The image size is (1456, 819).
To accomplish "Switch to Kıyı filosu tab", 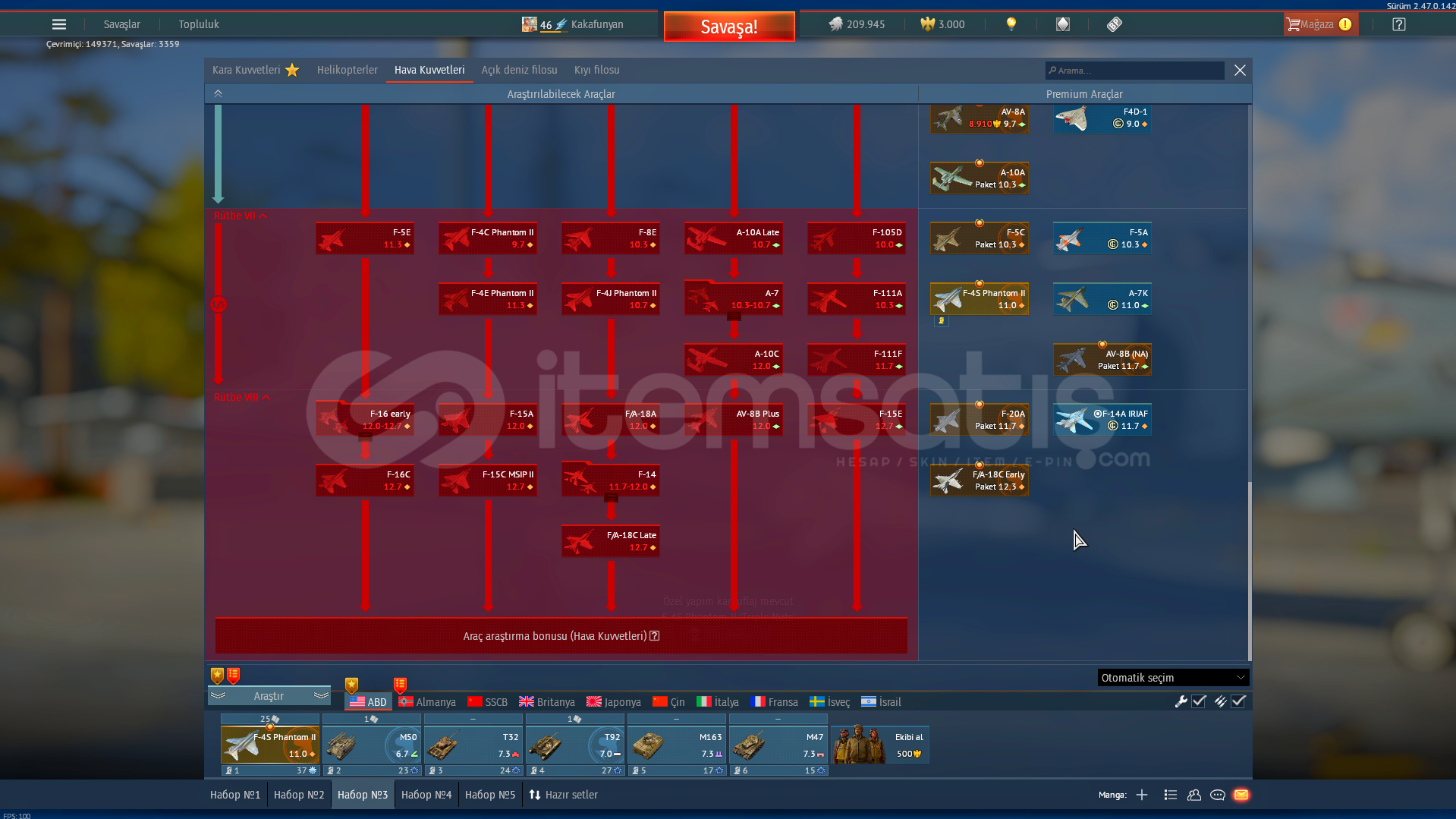I will 596,70.
